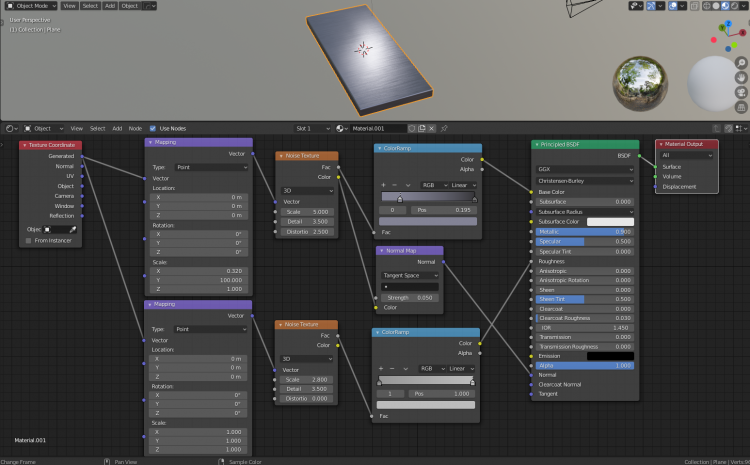Add a color stop to the upper ColorRamp
This screenshot has width=750, height=465.
(x=383, y=185)
